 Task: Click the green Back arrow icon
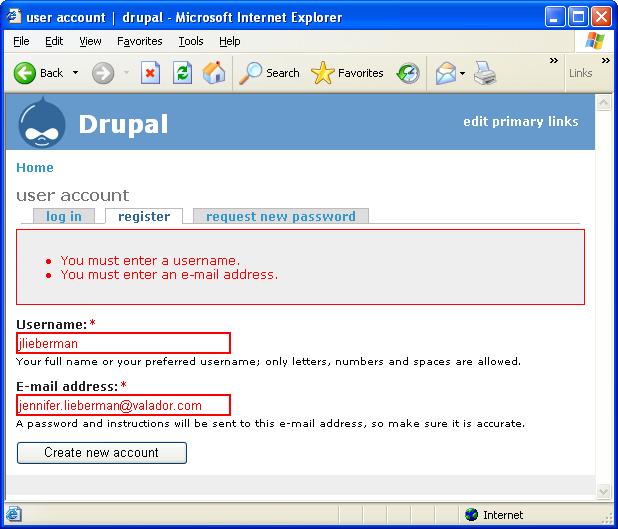pos(24,73)
